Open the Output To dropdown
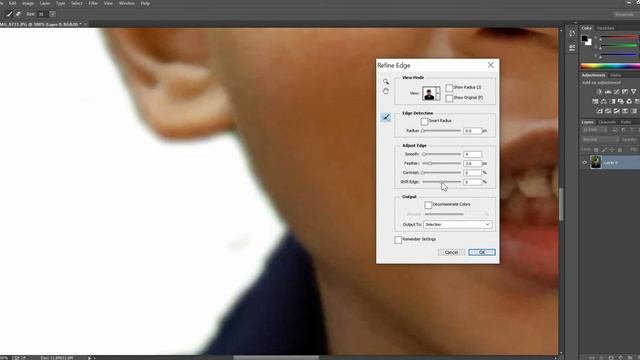This screenshot has width=640, height=360. coord(458,224)
